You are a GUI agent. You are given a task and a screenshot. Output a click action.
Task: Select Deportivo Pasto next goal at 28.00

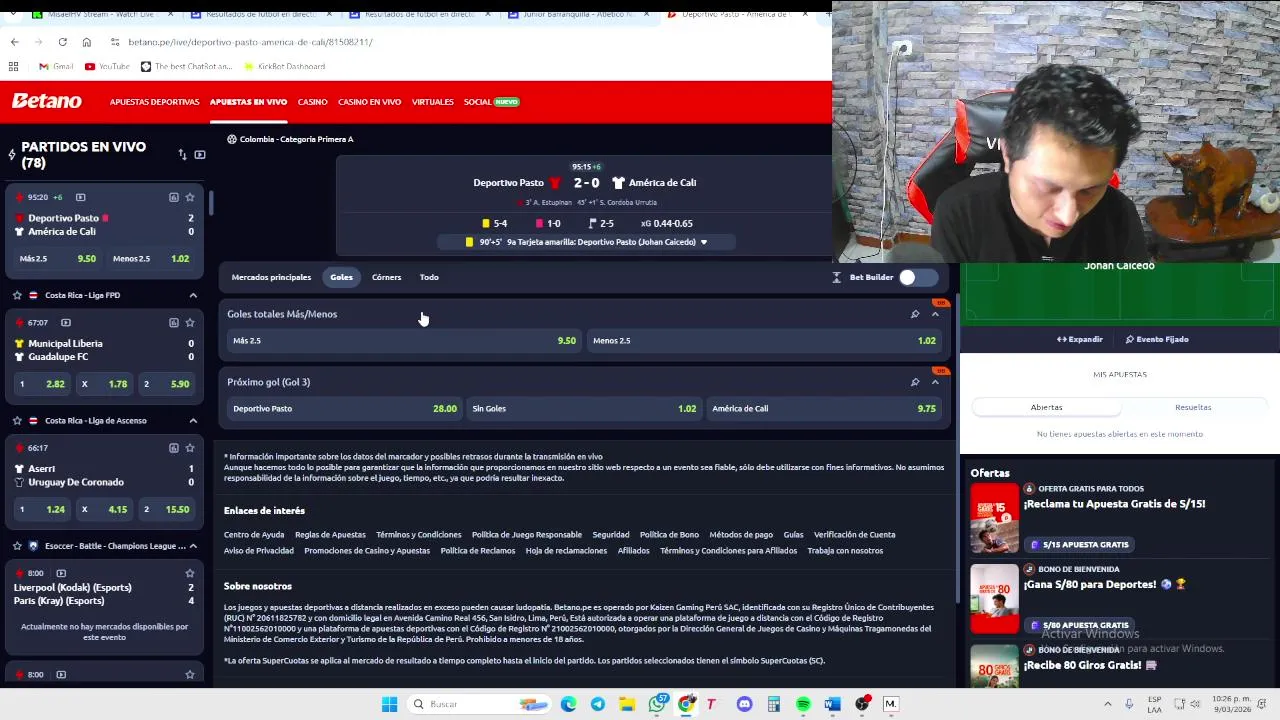click(344, 408)
